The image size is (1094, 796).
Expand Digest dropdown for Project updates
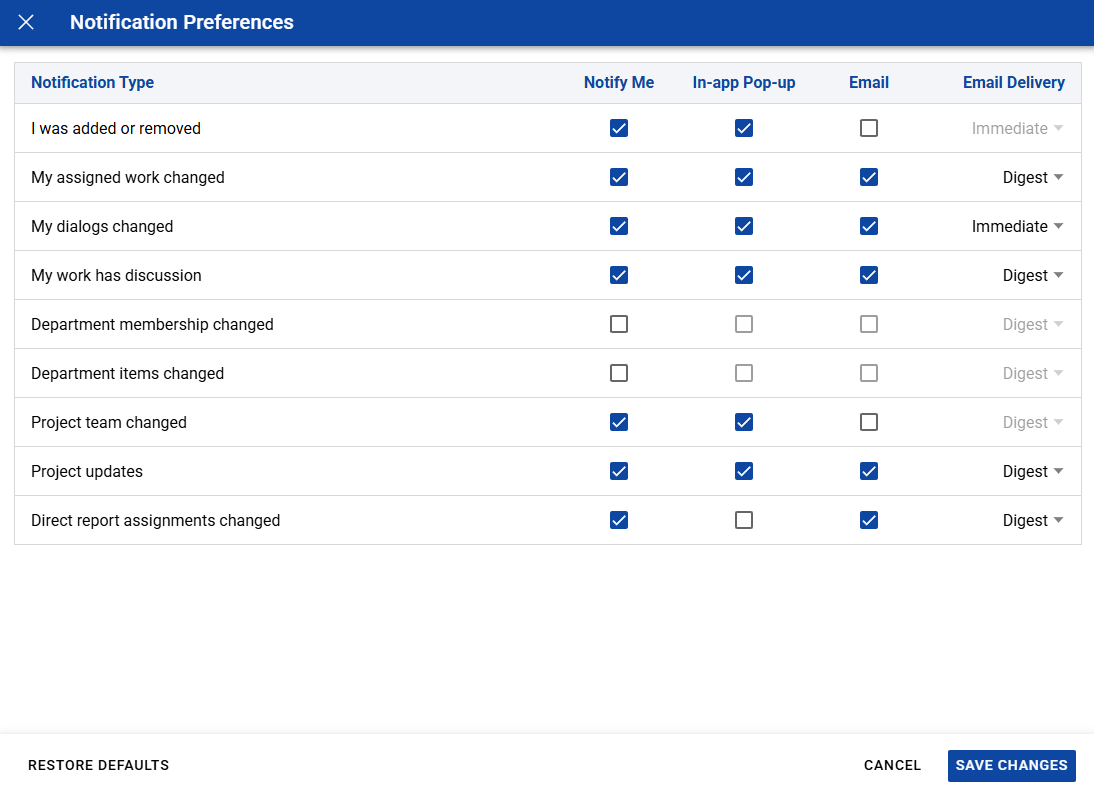pyautogui.click(x=1033, y=472)
